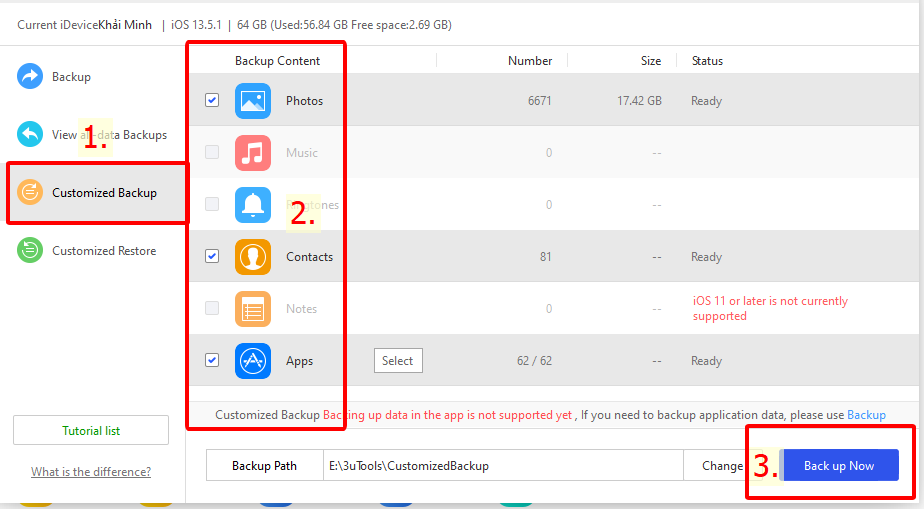Click the green Customized Restore icon
Image resolution: width=924 pixels, height=509 pixels.
click(30, 250)
